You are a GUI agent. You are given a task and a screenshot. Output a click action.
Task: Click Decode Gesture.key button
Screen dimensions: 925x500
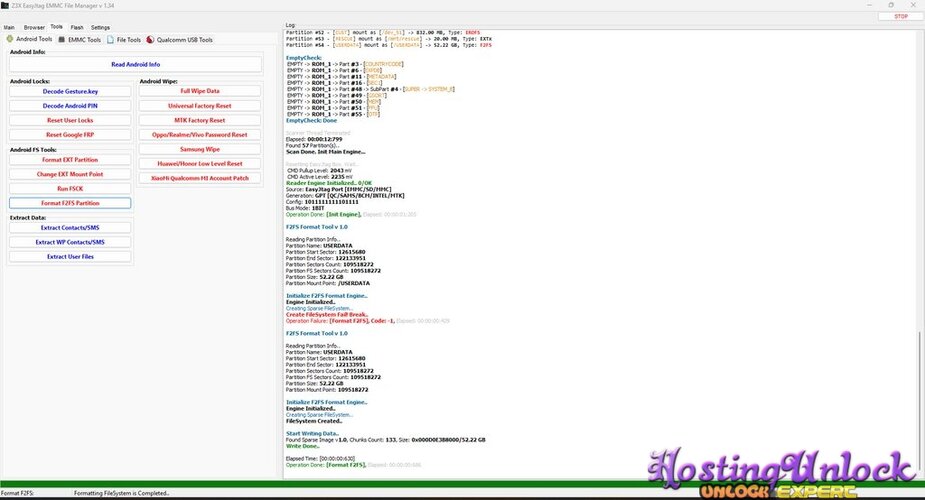pos(70,91)
